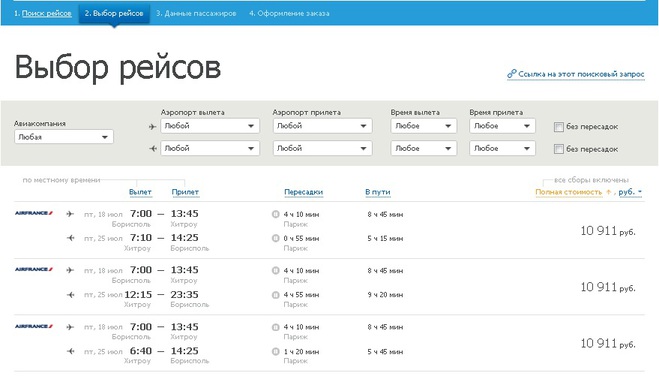Image resolution: width=659 pixels, height=376 pixels.
Task: Click the 5 ч 45 мин travel duration
Action: click(385, 351)
